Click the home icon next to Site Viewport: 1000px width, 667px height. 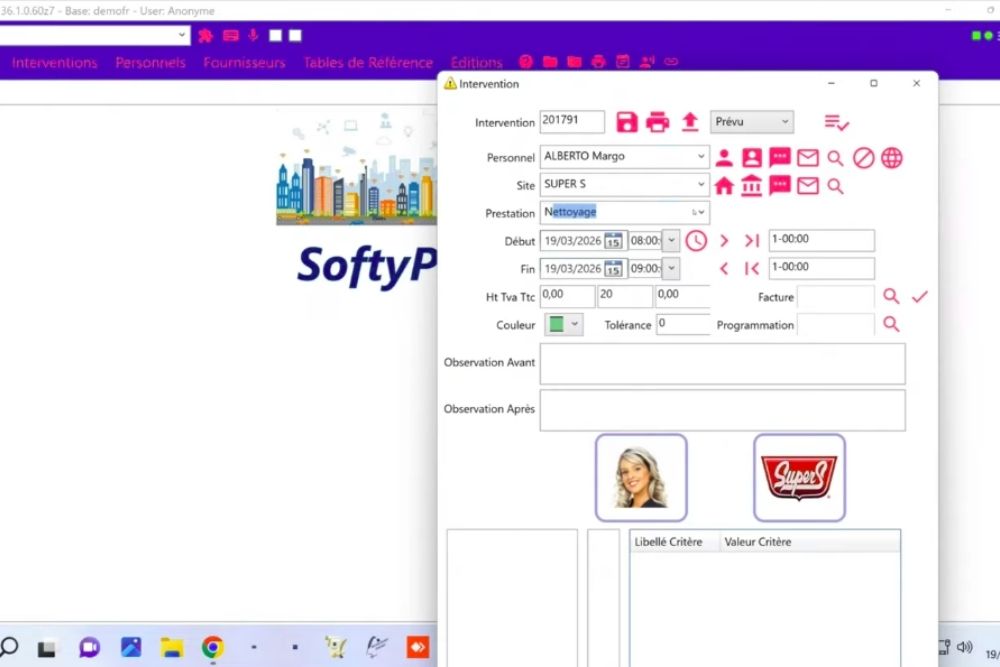point(725,185)
